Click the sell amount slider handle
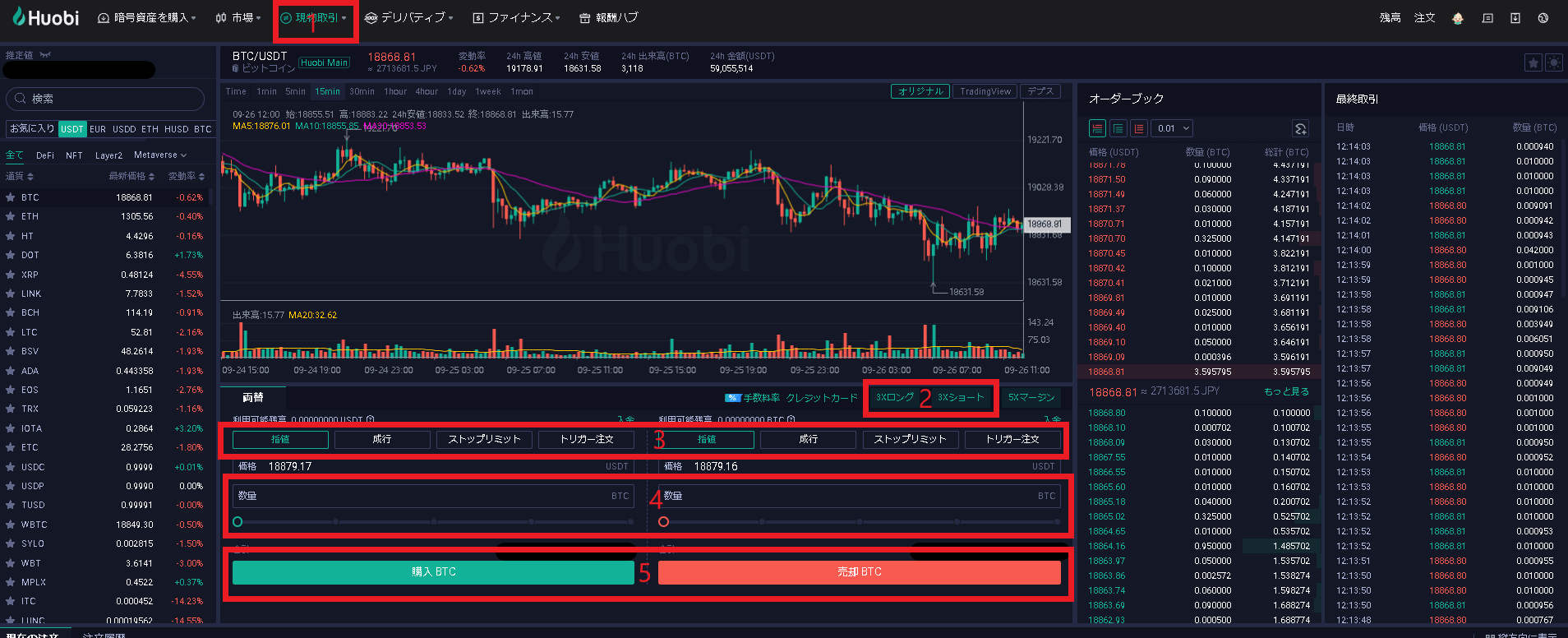1568x638 pixels. point(664,521)
